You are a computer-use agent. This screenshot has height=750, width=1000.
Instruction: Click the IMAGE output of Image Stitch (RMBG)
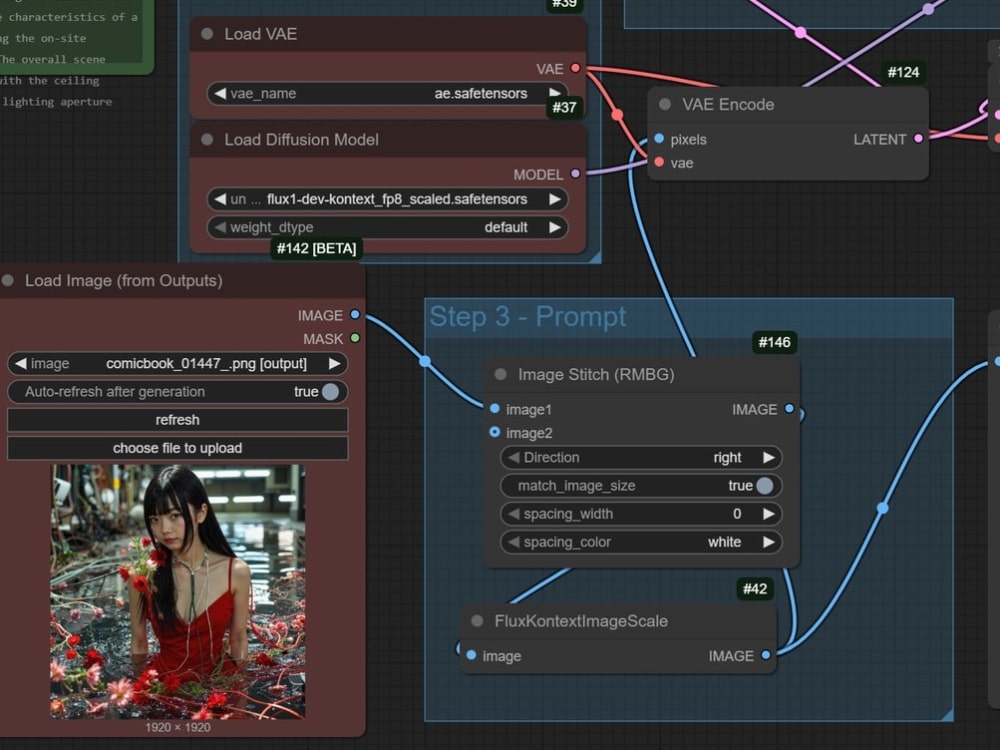click(x=789, y=409)
